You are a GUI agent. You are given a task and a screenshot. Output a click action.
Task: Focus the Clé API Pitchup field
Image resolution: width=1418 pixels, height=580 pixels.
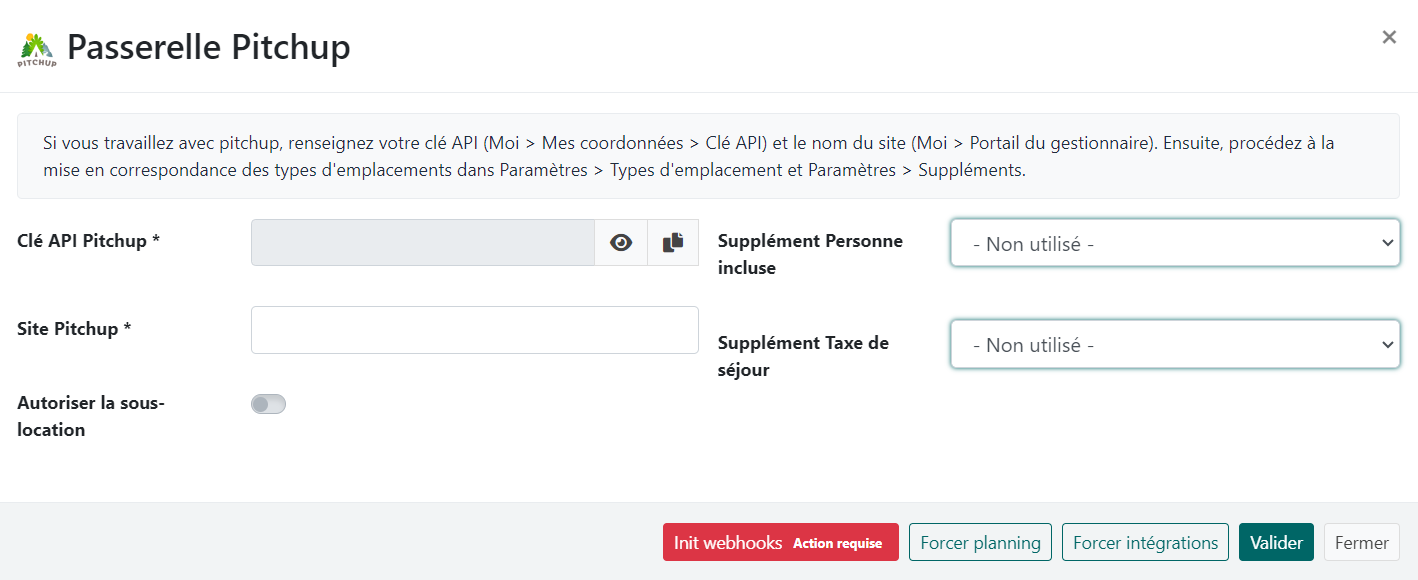pos(422,243)
